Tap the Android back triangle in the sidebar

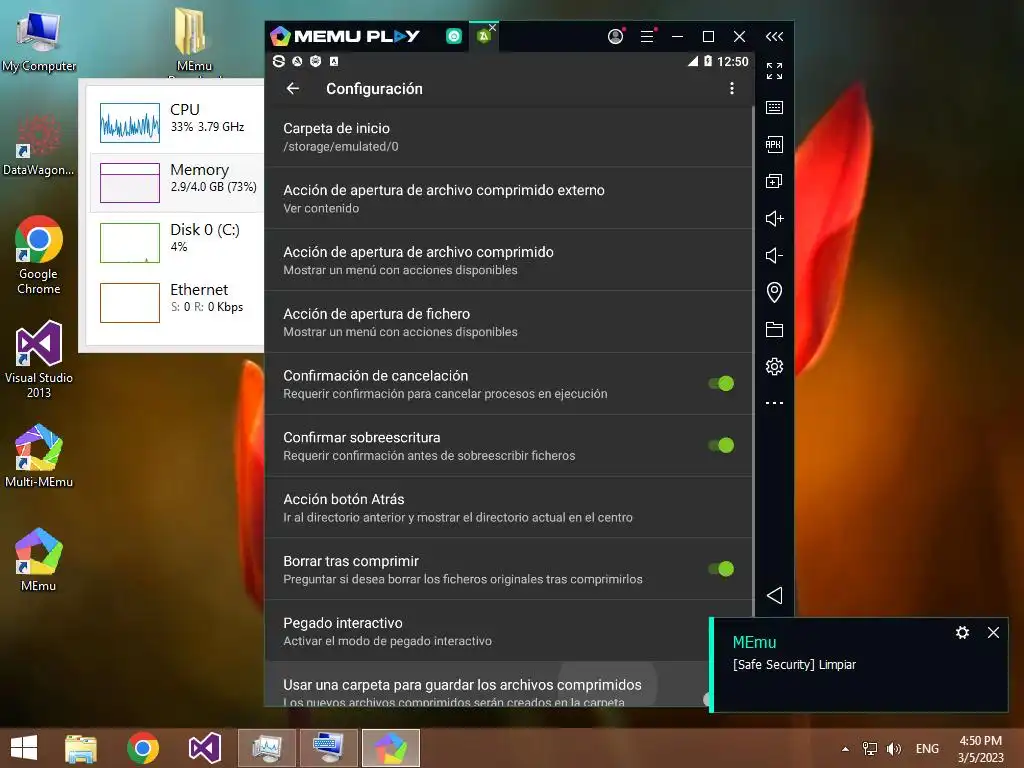click(774, 595)
